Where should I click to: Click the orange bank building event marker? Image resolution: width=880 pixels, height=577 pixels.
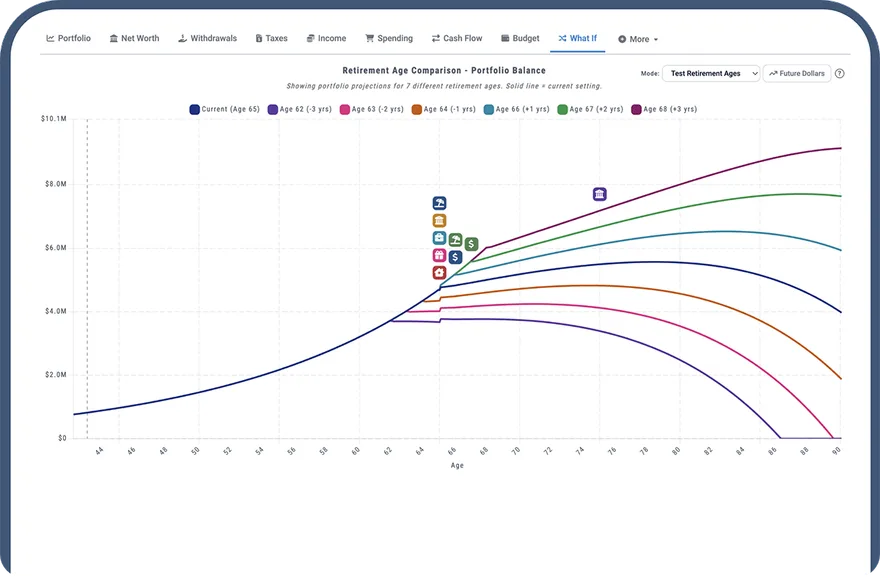click(439, 220)
